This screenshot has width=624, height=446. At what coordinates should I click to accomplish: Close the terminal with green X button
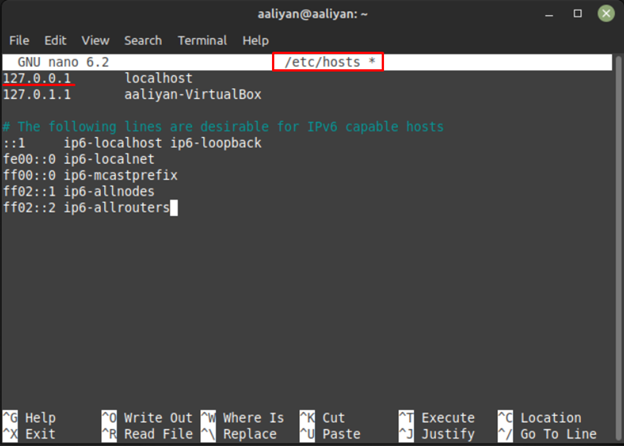(606, 14)
